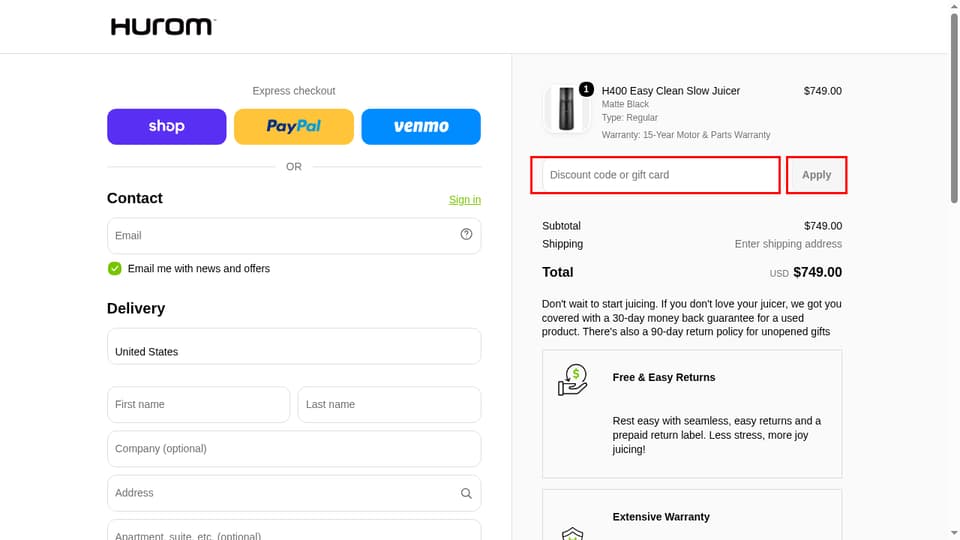Click the Free & Easy Returns heading
This screenshot has width=960, height=540.
pyautogui.click(x=664, y=378)
